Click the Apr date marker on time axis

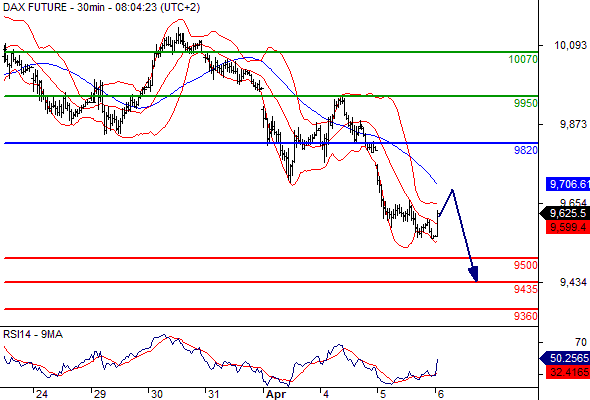(275, 394)
